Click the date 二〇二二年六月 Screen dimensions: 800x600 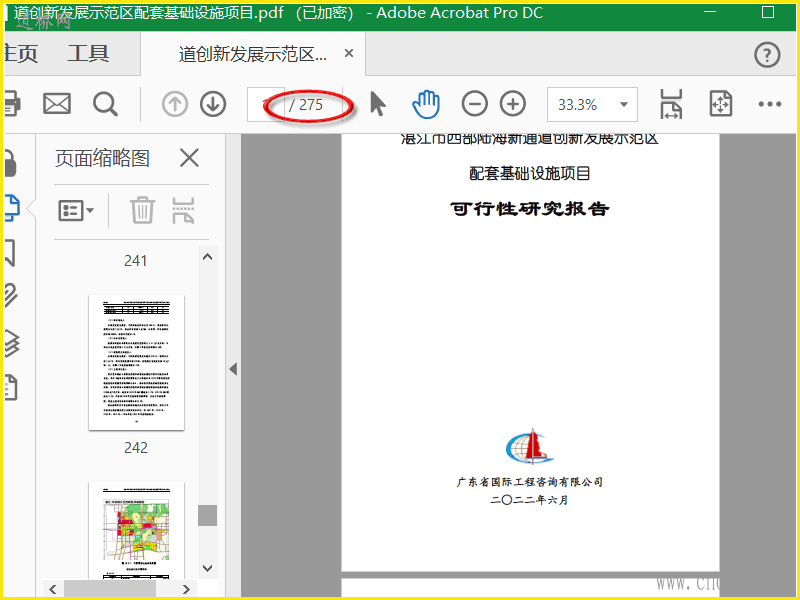[x=530, y=500]
